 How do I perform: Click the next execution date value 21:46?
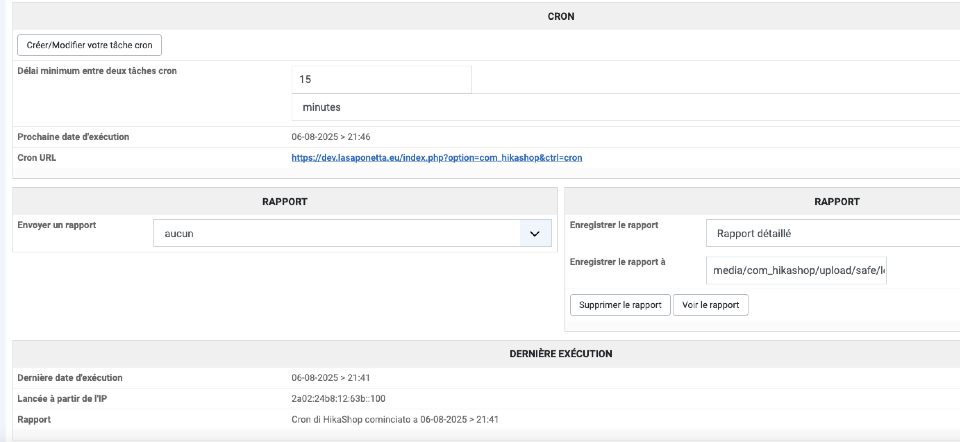coord(330,137)
